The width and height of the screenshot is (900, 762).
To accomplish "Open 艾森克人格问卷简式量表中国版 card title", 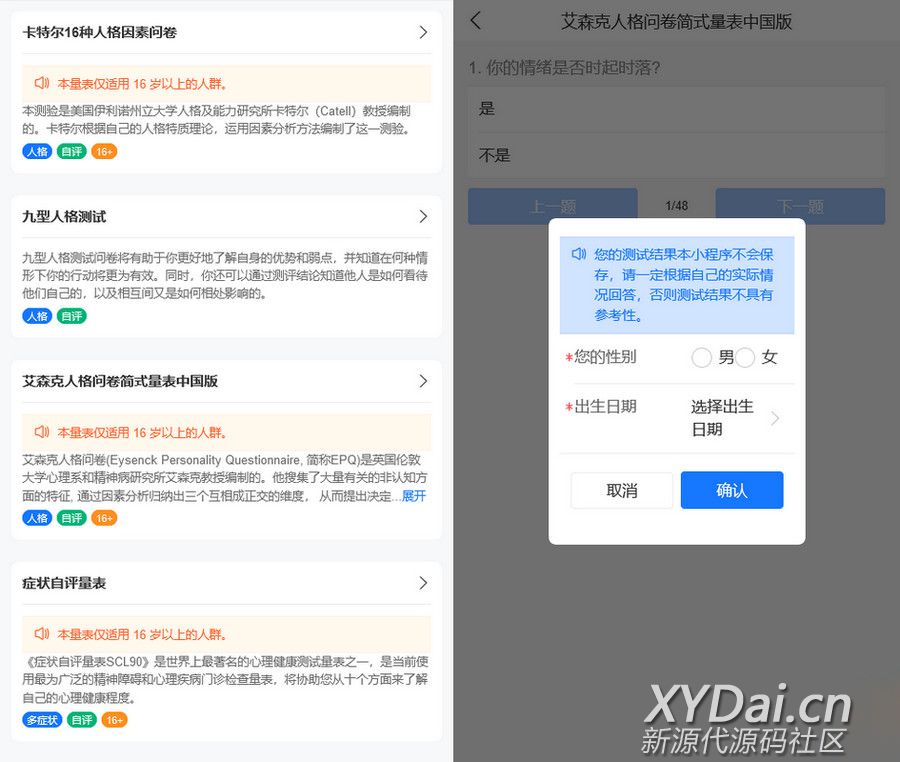I will pos(120,381).
